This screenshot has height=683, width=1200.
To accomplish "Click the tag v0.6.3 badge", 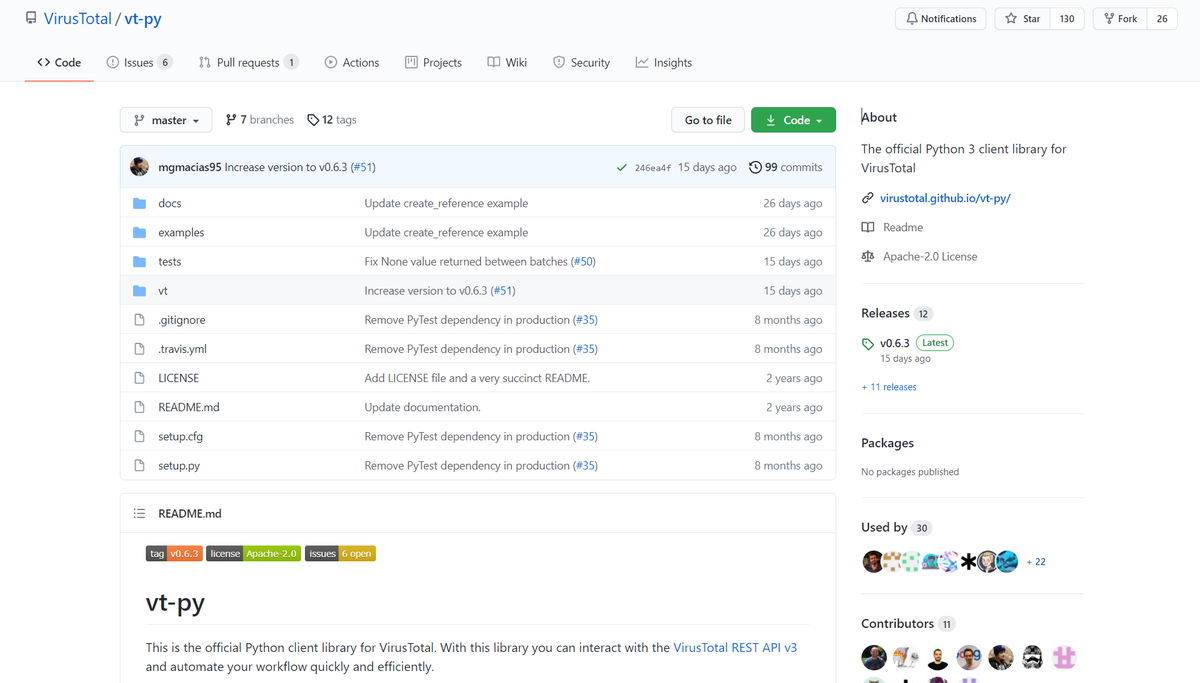I will coord(174,553).
